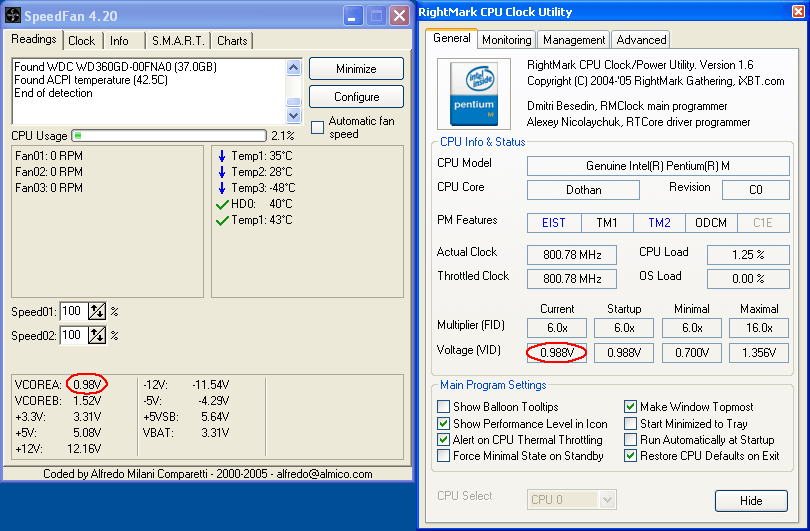This screenshot has width=810, height=531.
Task: Click scroll up arrow in SpeedFan log
Action: coord(293,67)
